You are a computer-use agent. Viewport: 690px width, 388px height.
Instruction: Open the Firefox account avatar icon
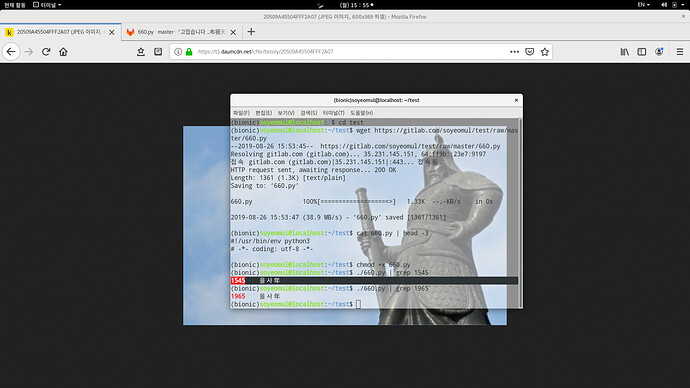pos(659,52)
